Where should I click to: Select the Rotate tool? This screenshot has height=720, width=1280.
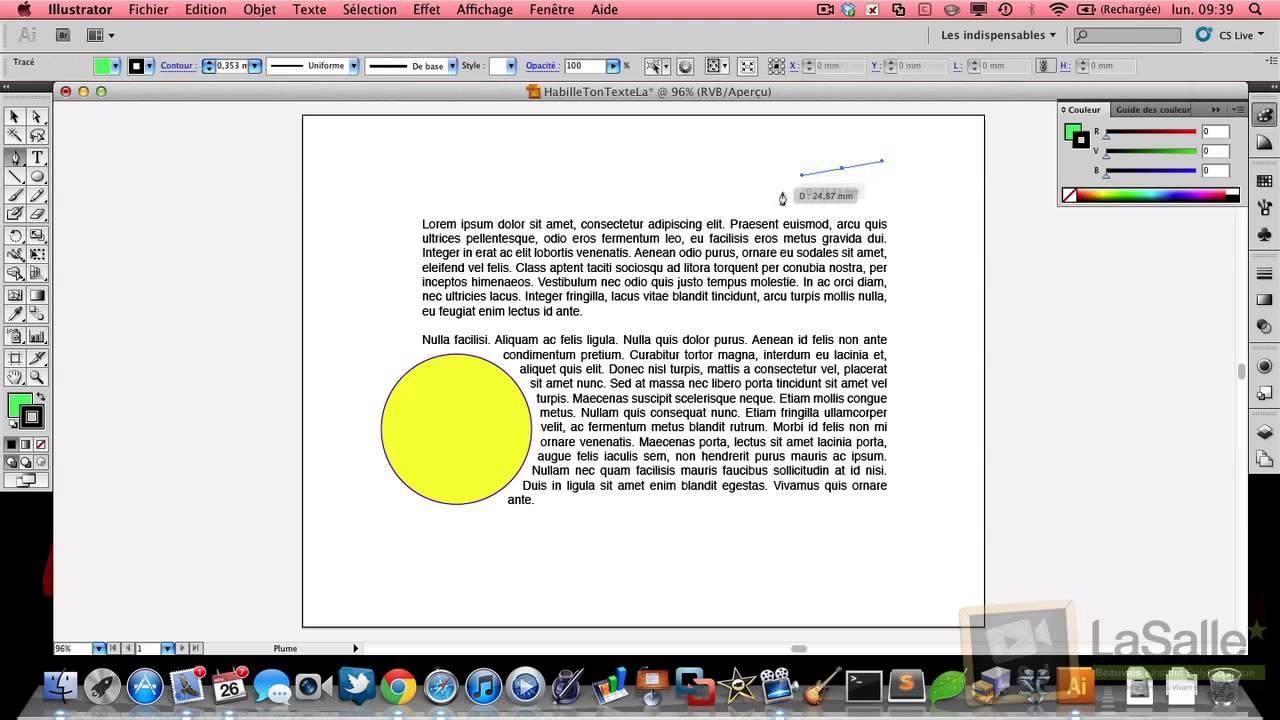15,236
